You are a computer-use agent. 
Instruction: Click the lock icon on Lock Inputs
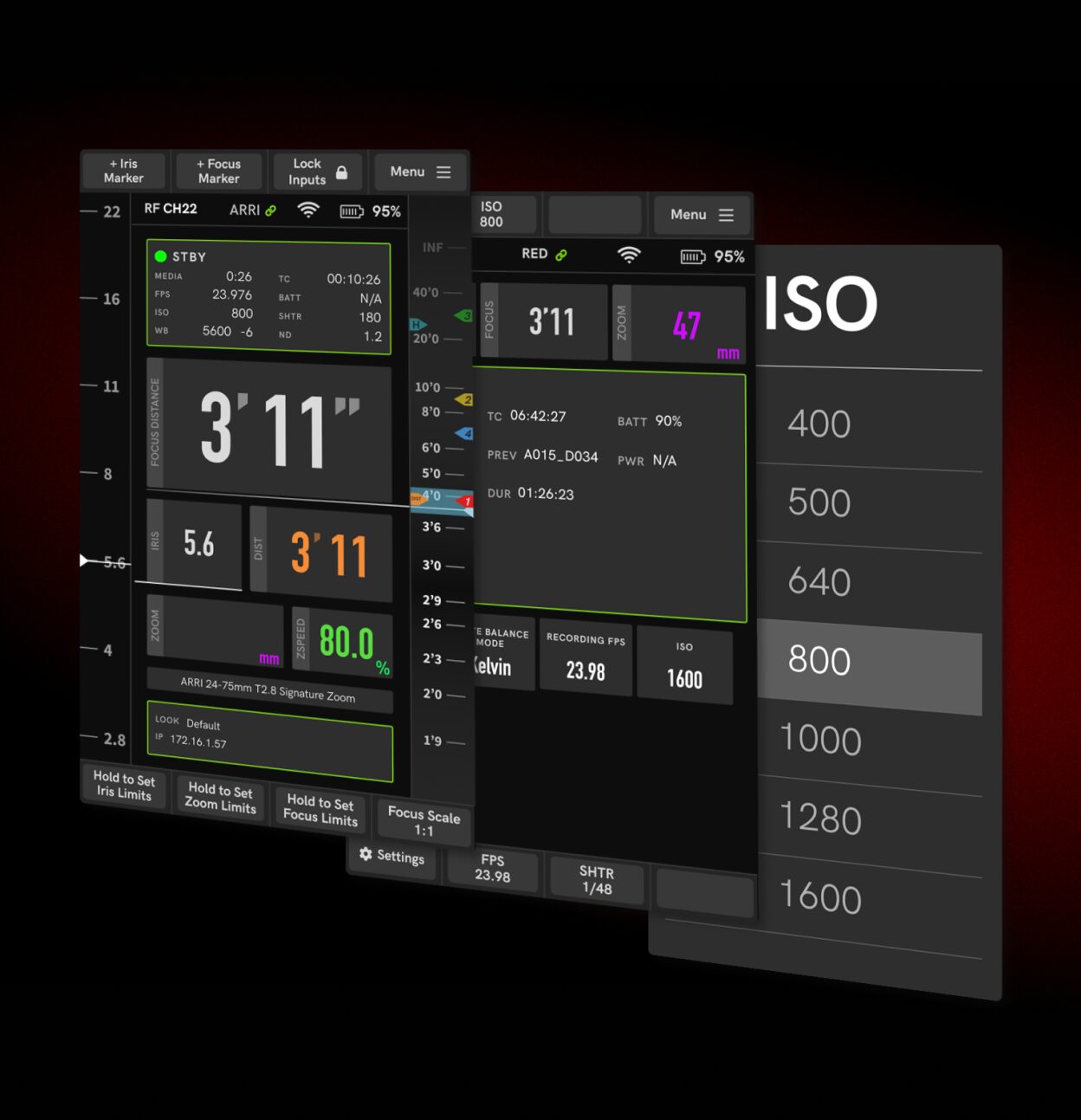point(341,172)
